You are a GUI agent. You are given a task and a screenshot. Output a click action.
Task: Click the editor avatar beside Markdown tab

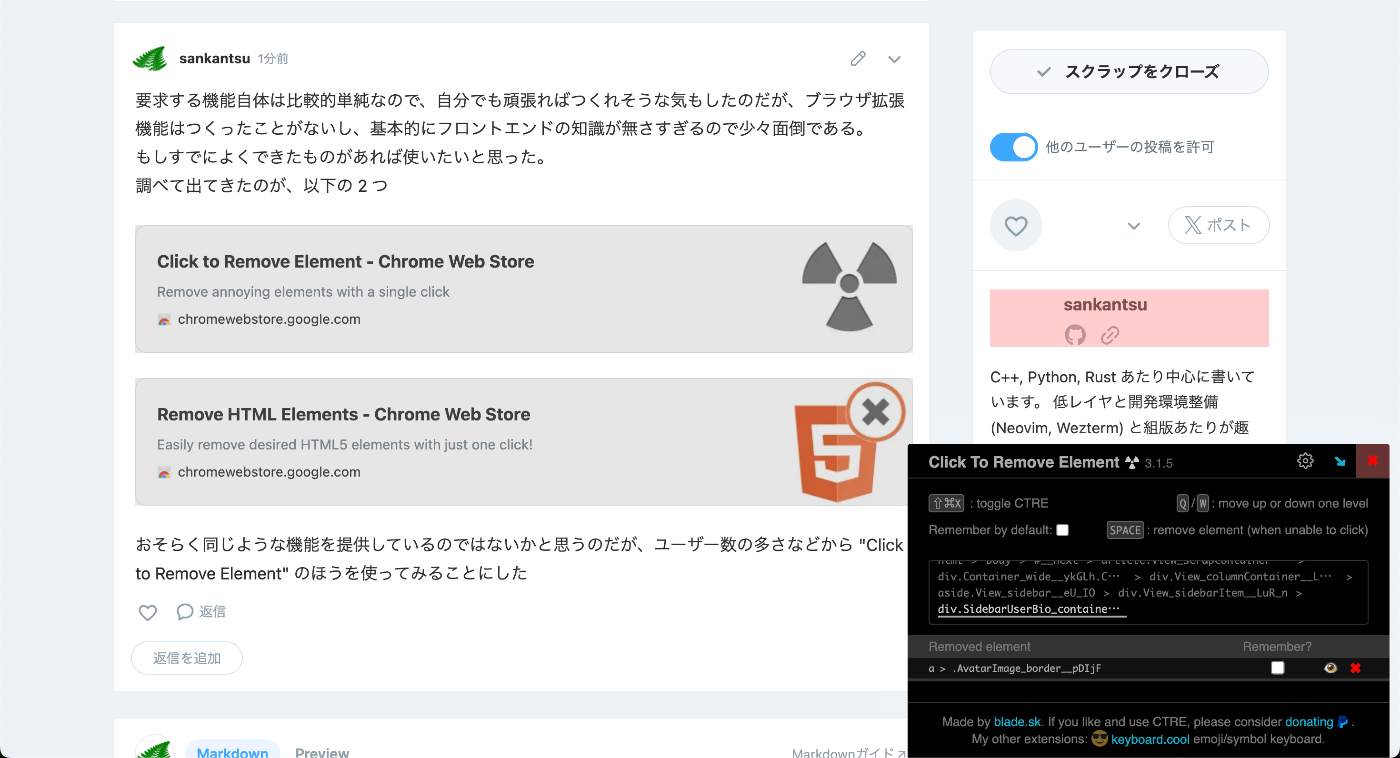(x=155, y=747)
